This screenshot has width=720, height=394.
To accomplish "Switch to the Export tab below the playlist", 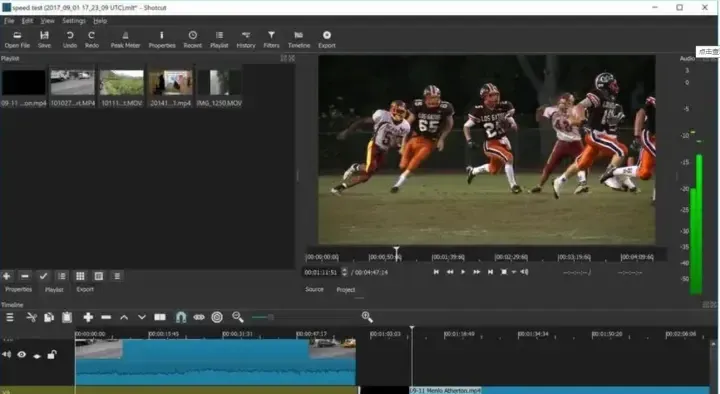I will click(85, 289).
